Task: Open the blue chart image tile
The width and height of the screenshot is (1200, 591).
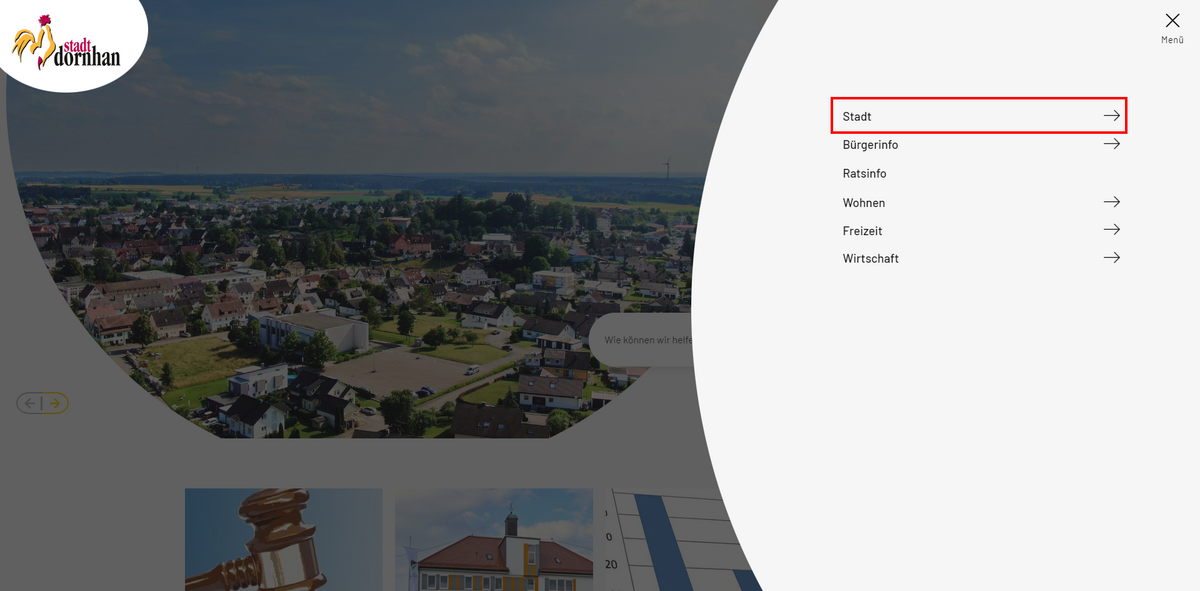Action: point(670,540)
